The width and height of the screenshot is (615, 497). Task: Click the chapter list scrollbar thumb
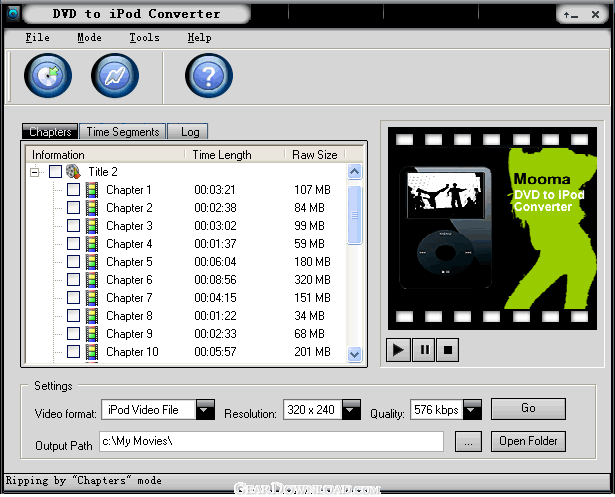coord(355,215)
